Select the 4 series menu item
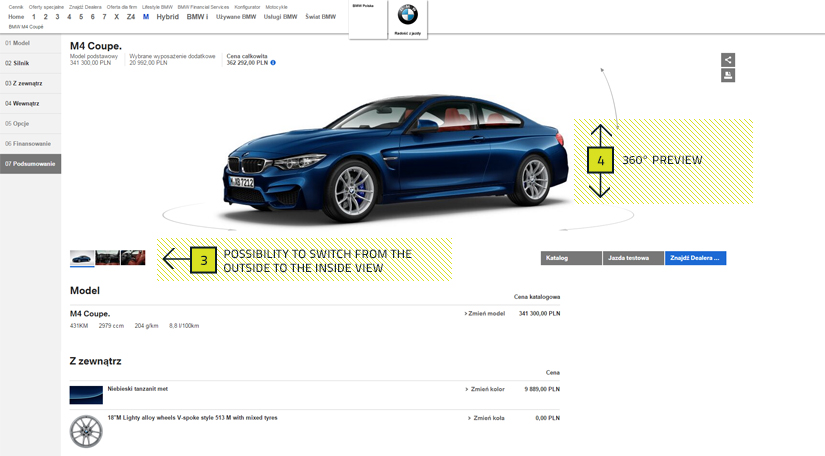Viewport: 825px width, 456px height. click(69, 17)
